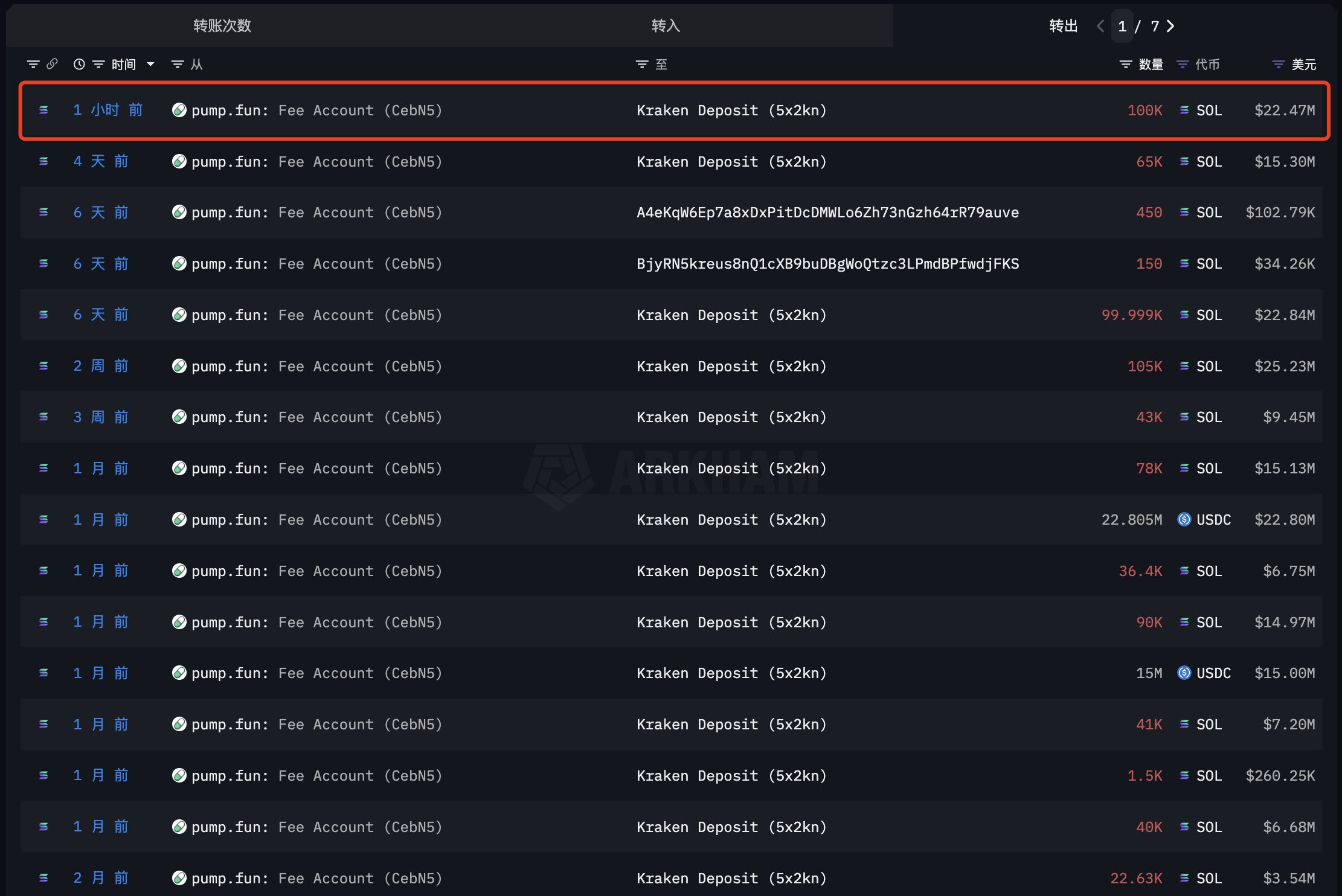
Task: Expand the 时间 sort dropdown arrow
Action: point(150,64)
